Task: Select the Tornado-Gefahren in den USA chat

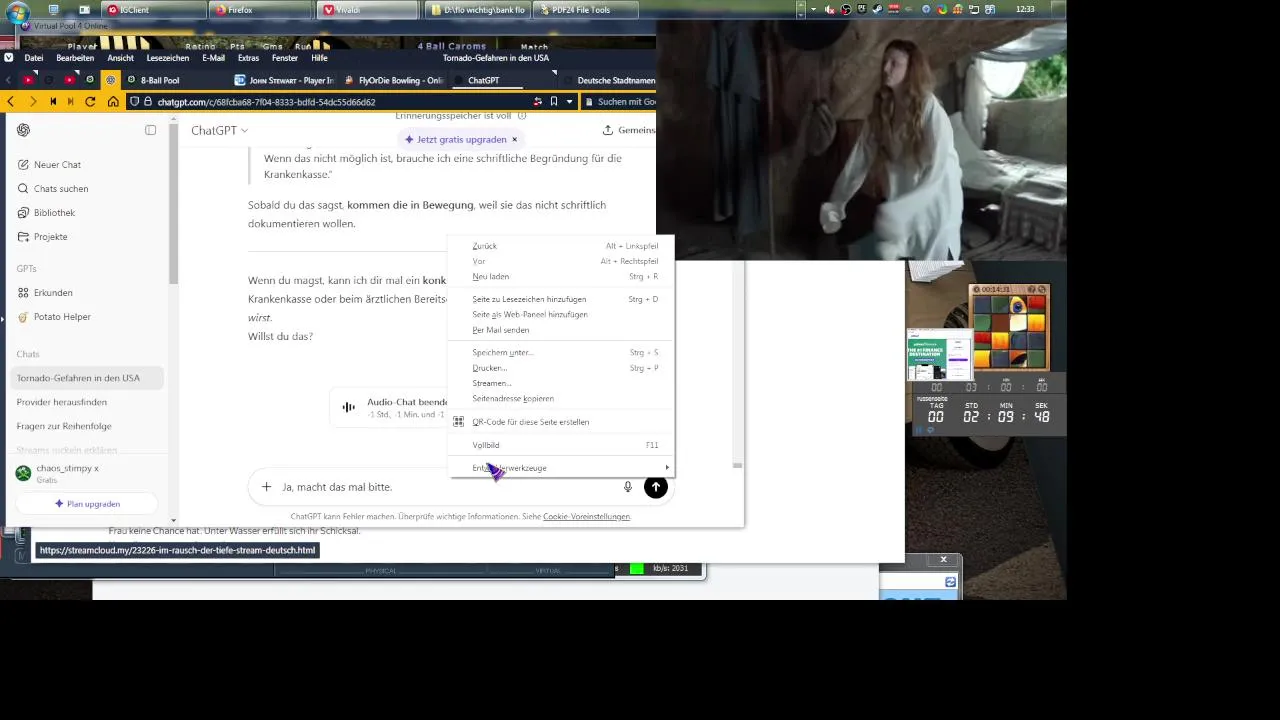Action: coord(88,378)
